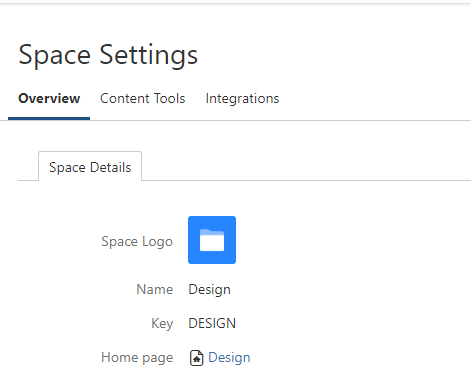
Task: Click the home page document icon
Action: click(196, 358)
